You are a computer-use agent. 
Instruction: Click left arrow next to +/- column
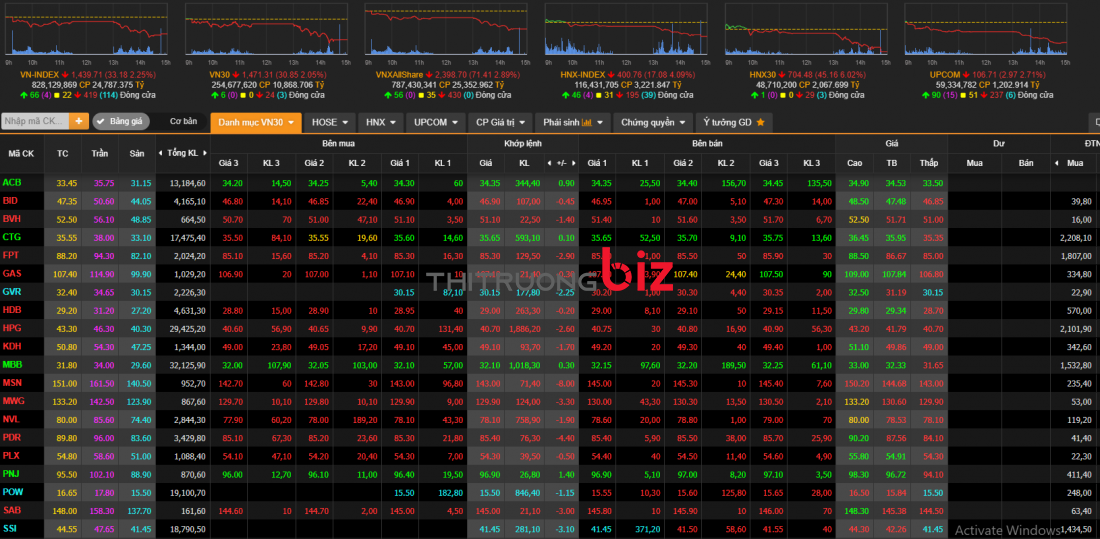(550, 163)
